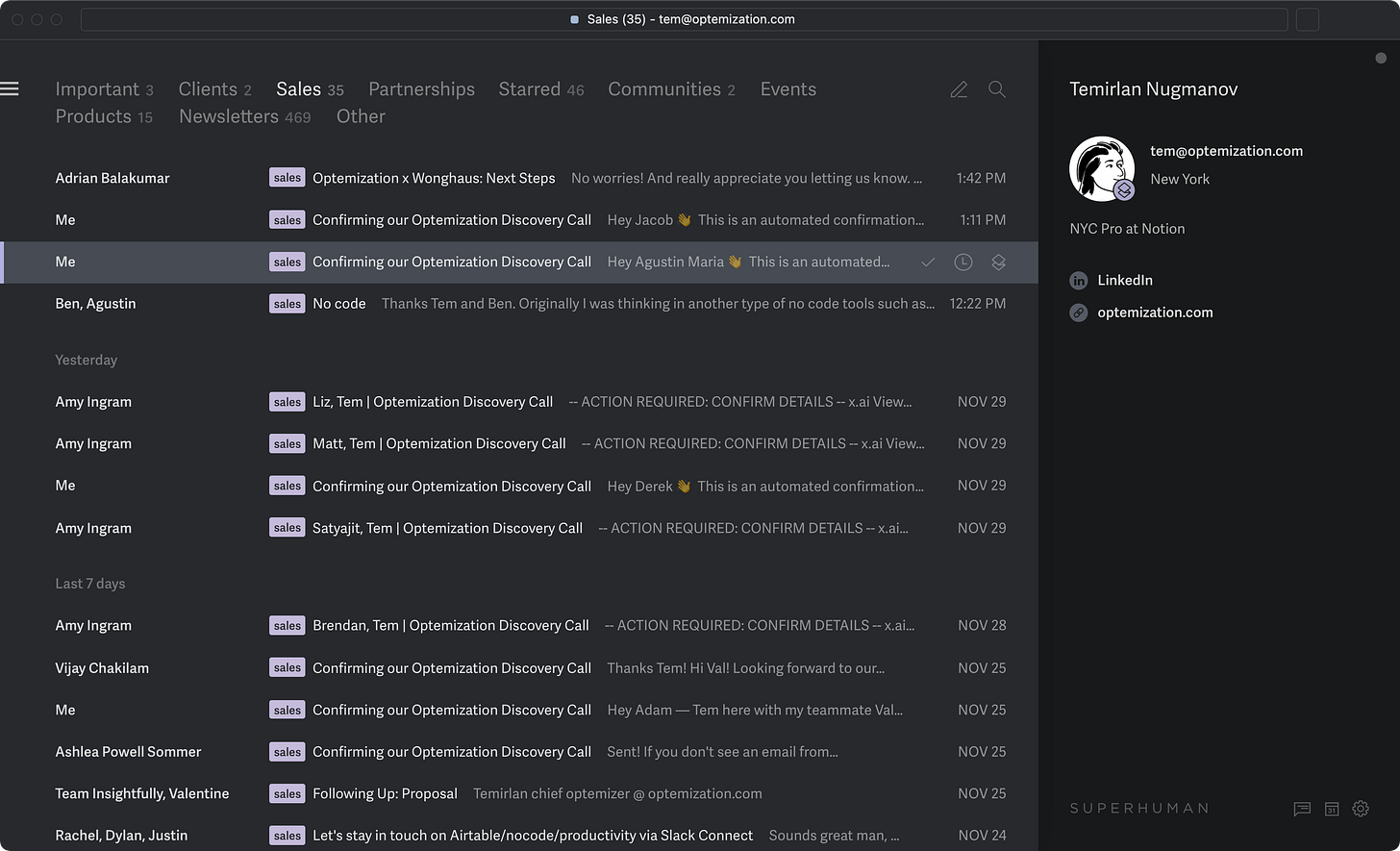Click the window title bar address field
The height and width of the screenshot is (851, 1400).
tap(684, 19)
